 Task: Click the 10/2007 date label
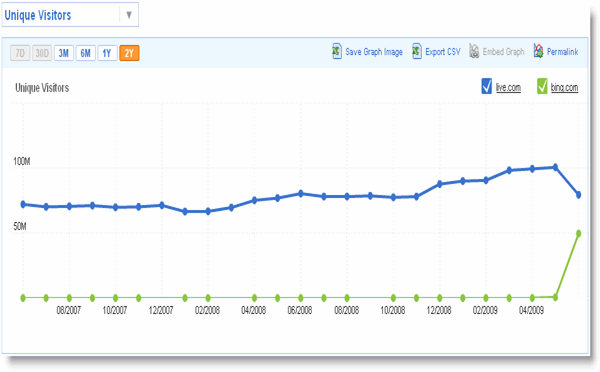[115, 310]
